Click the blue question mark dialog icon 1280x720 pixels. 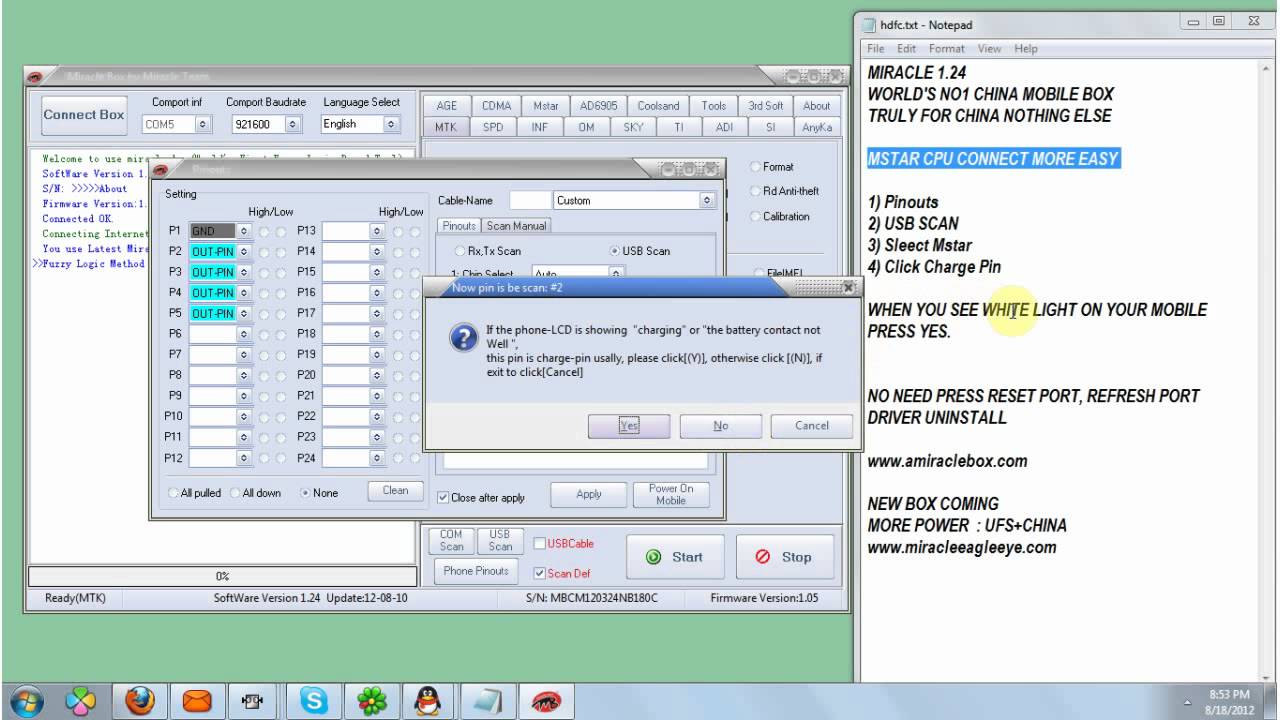[x=464, y=338]
